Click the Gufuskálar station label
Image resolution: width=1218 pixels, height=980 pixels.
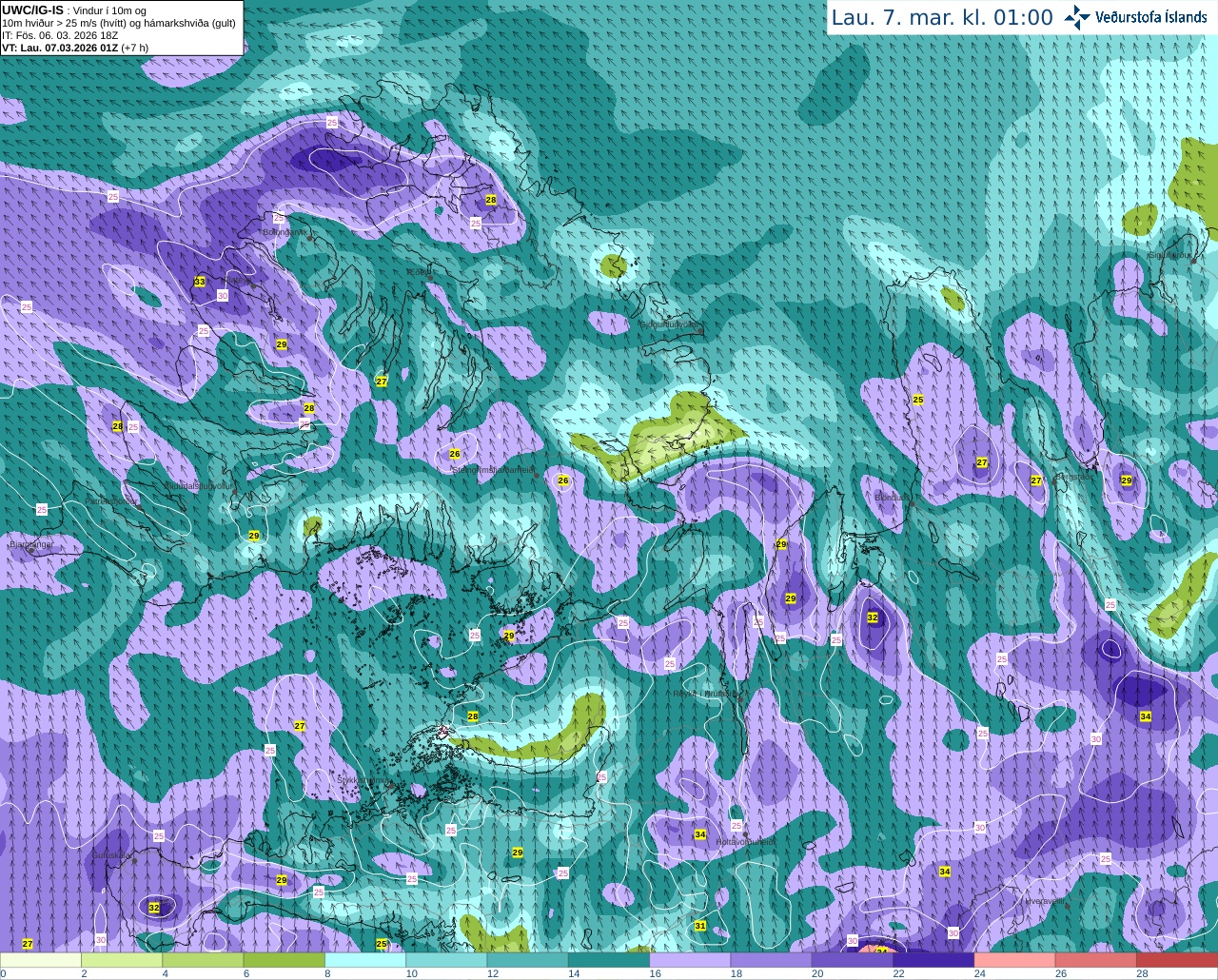[x=111, y=855]
